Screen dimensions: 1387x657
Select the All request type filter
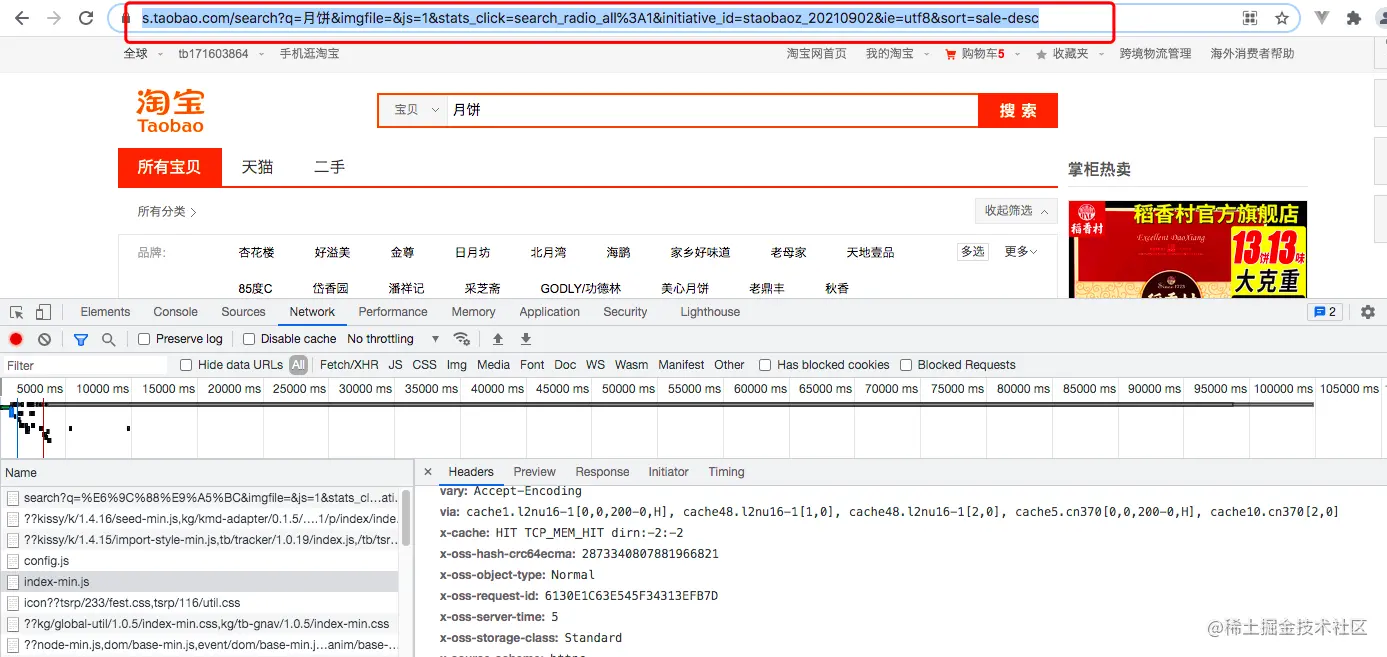click(x=298, y=365)
